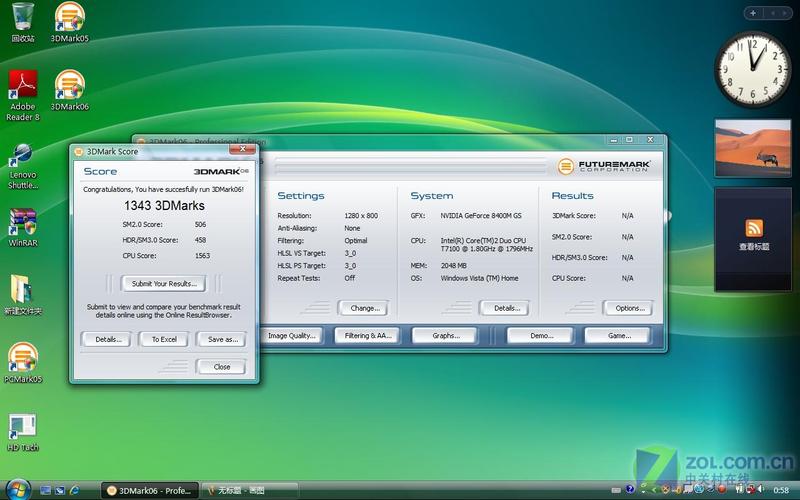Click Switch Between Windows quick launch icon

click(60, 491)
